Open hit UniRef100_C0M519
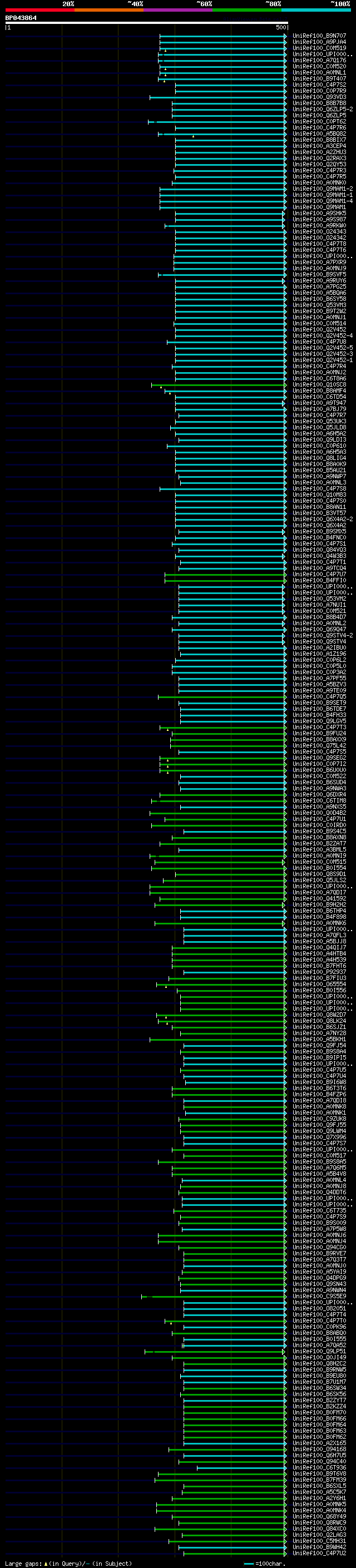The image size is (356, 1568). pyautogui.click(x=319, y=48)
